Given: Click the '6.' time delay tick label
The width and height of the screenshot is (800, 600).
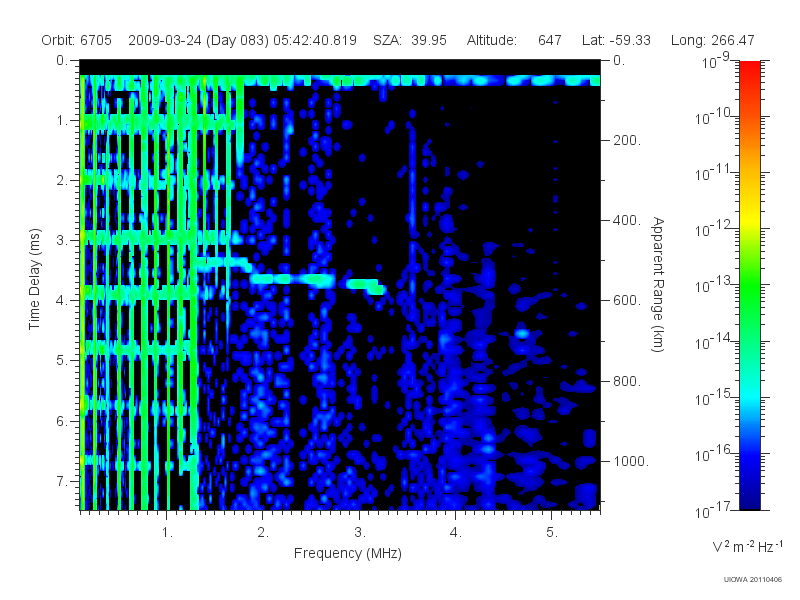Looking at the screenshot, I should click(x=61, y=421).
